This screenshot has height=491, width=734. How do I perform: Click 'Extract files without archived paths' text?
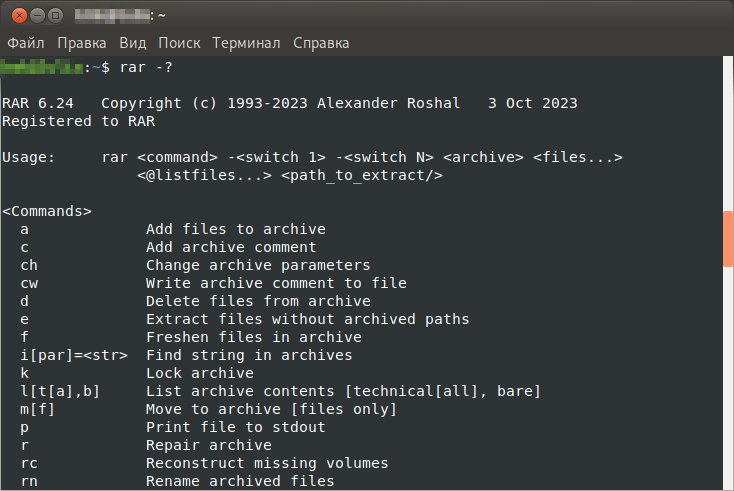point(307,319)
